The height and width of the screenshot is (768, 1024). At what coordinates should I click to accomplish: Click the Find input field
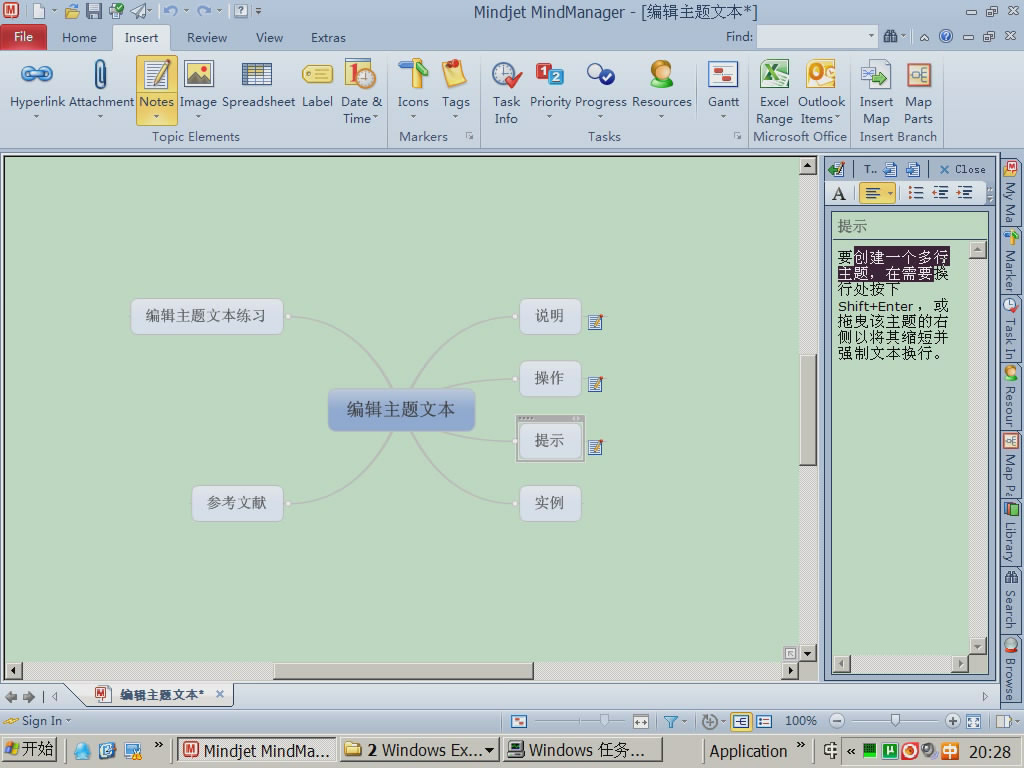(812, 37)
